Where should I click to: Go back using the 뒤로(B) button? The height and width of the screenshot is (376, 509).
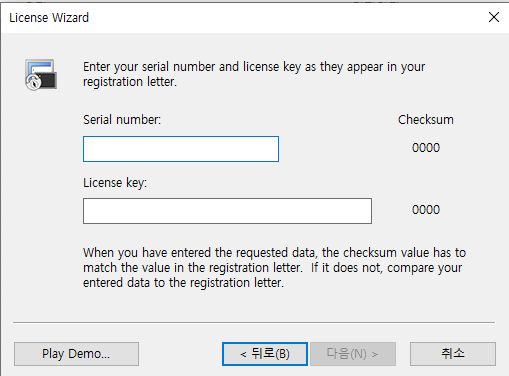[x=265, y=354]
